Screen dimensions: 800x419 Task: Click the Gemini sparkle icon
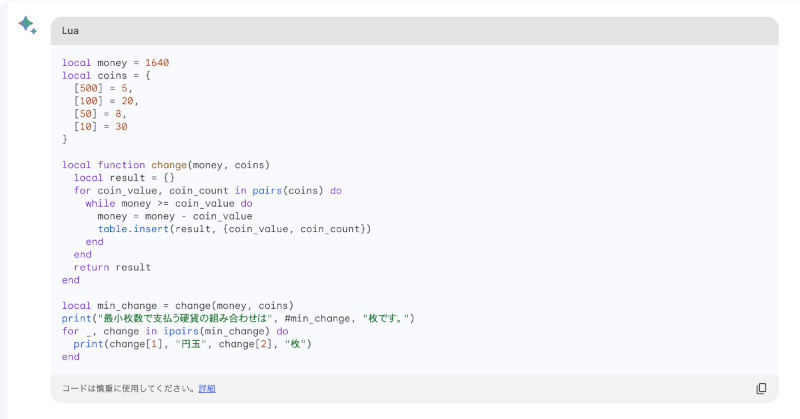pos(27,25)
